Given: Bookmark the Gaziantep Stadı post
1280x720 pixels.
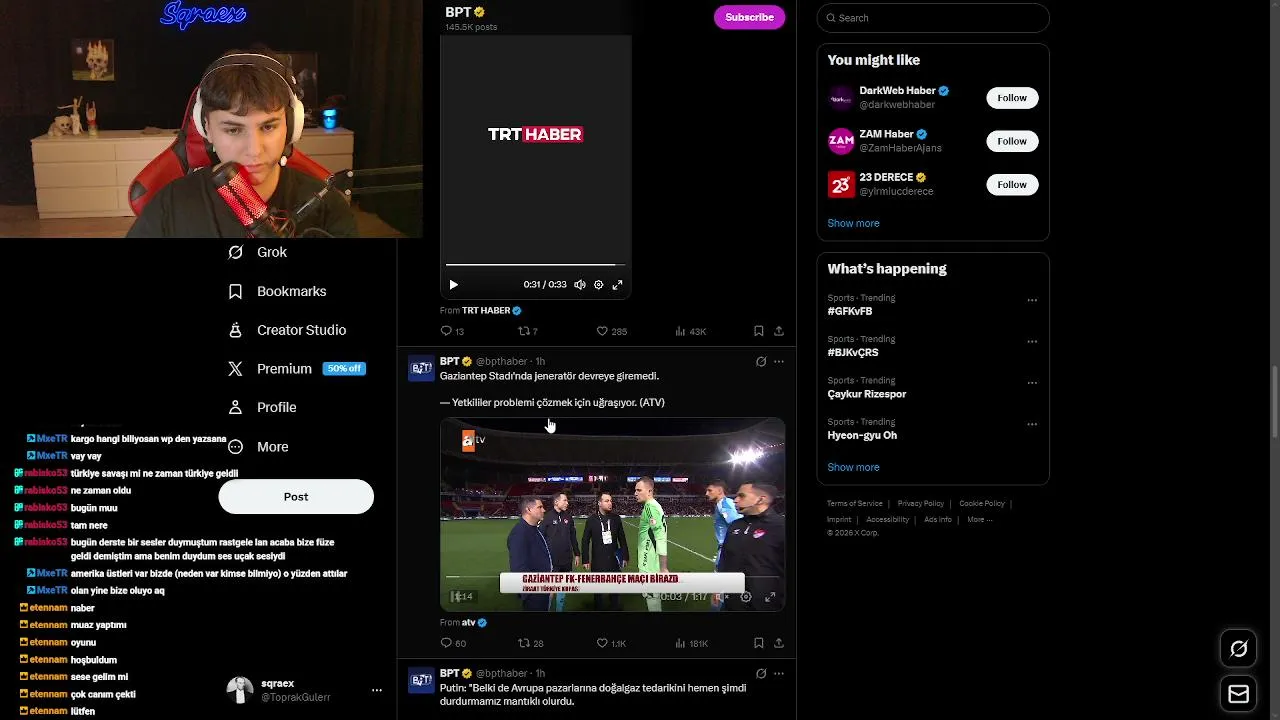Looking at the screenshot, I should point(759,643).
